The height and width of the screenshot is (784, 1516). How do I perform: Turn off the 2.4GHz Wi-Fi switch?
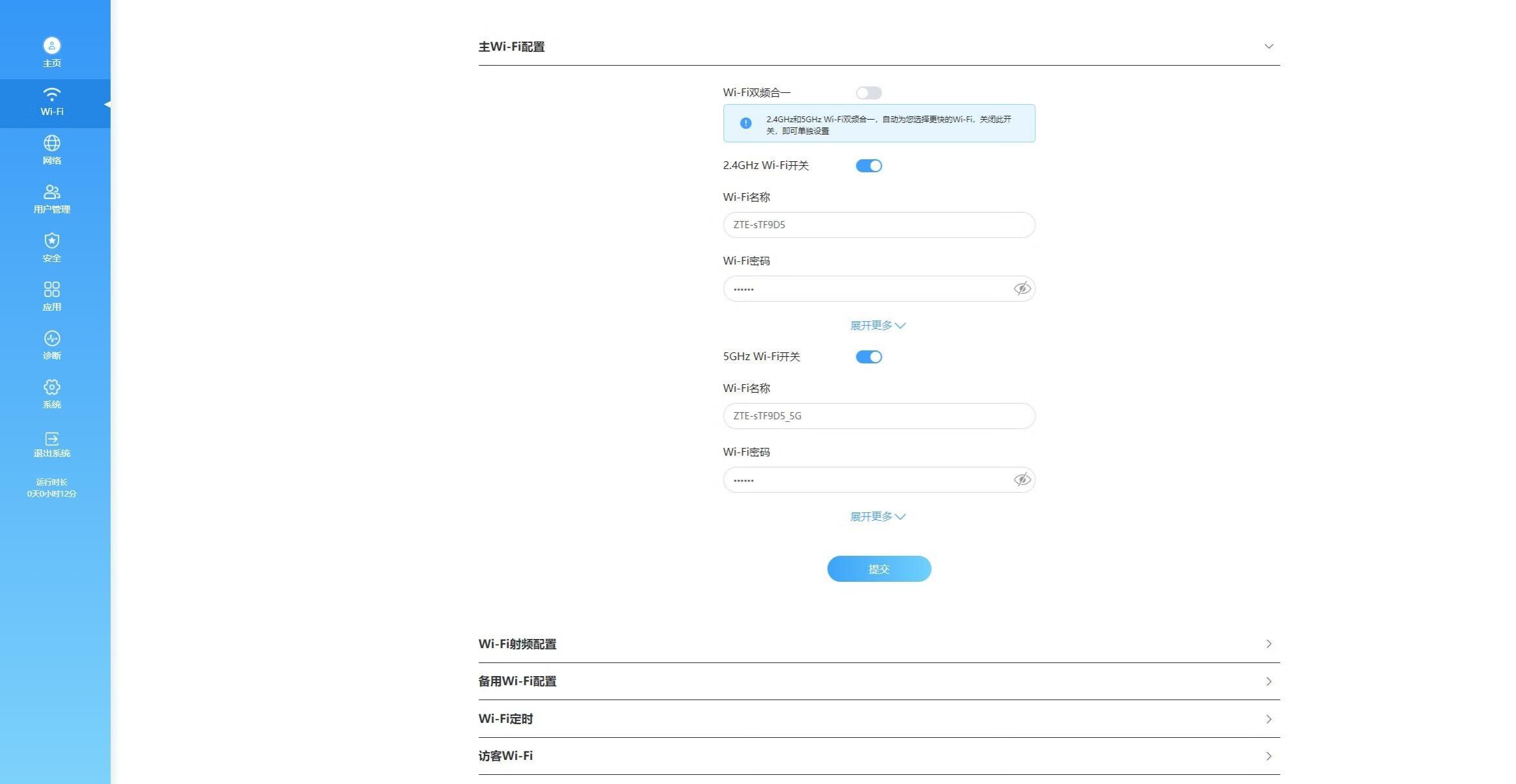[868, 166]
